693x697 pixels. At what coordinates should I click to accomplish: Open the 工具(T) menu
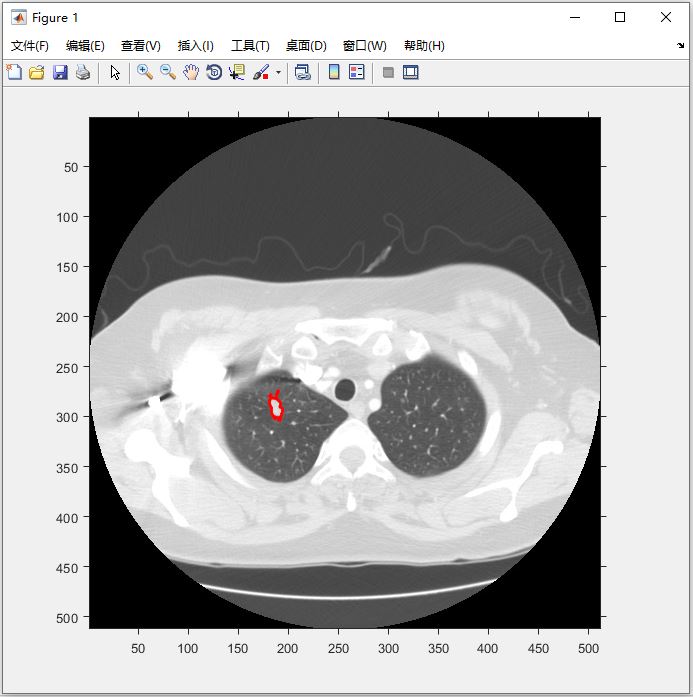pyautogui.click(x=250, y=46)
